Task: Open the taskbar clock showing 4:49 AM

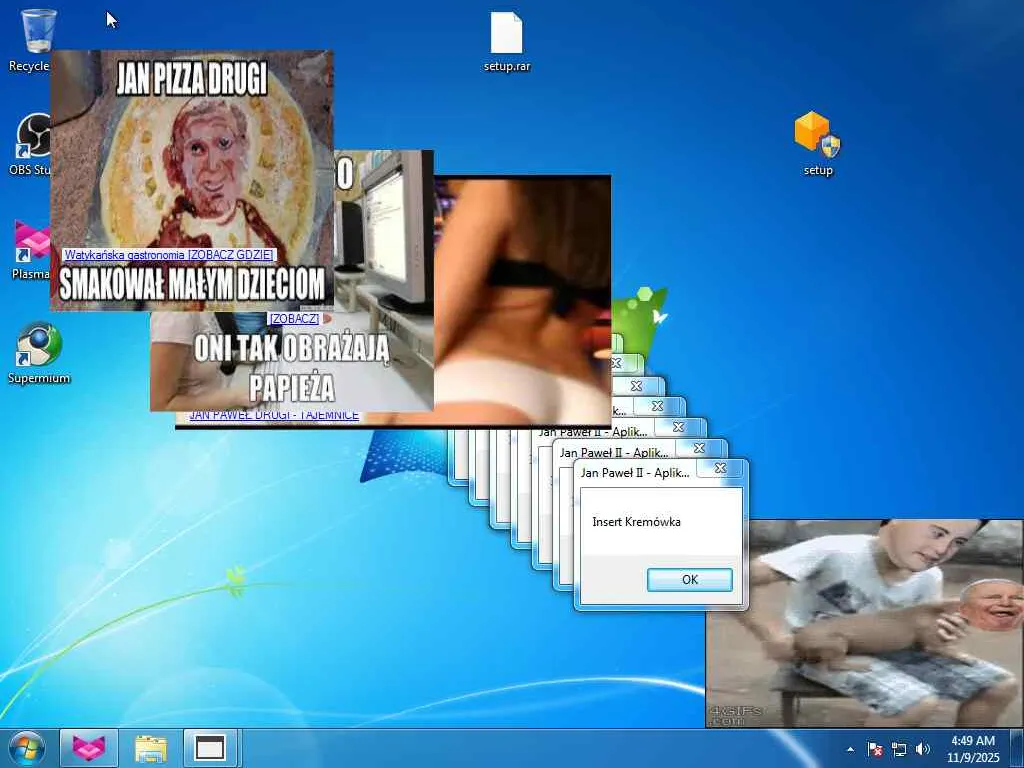Action: [972, 741]
